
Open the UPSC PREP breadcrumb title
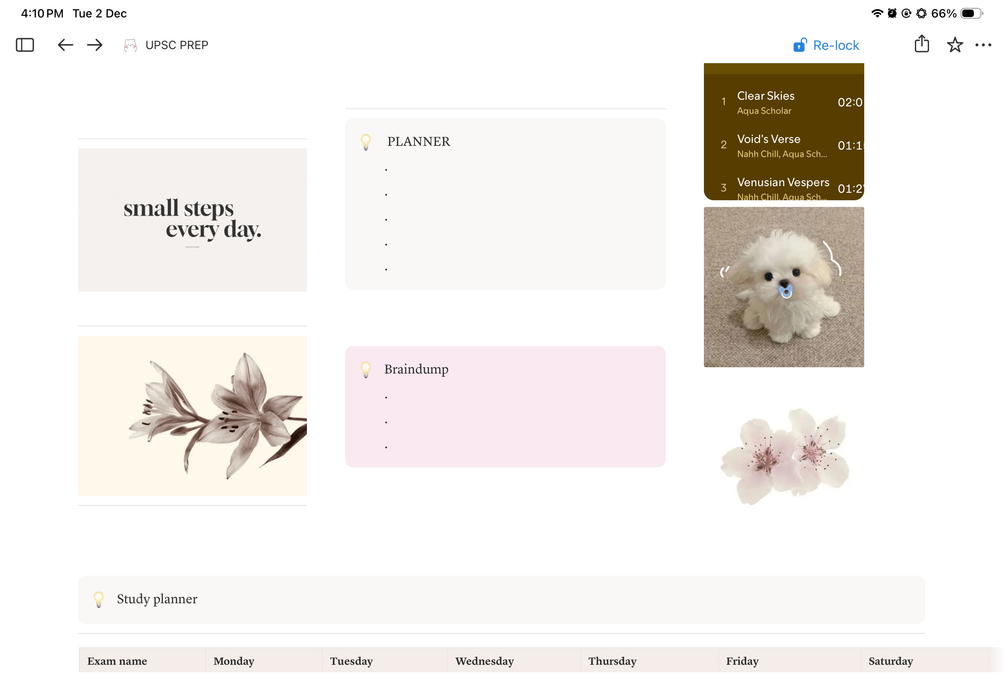[177, 45]
